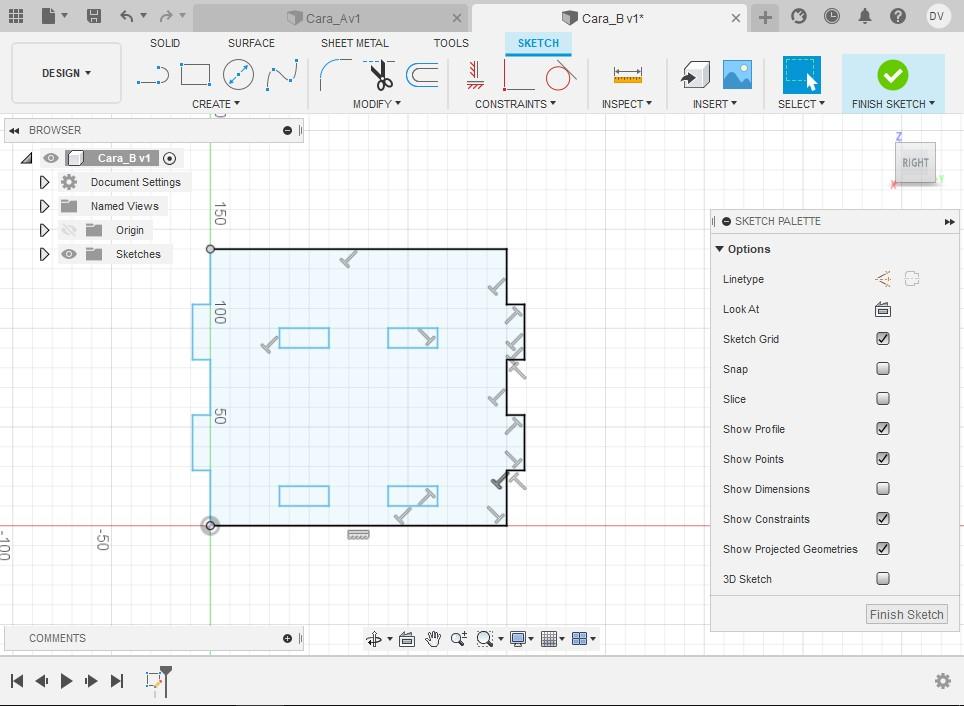
Task: Choose the Trim scissors tool
Action: click(x=380, y=75)
